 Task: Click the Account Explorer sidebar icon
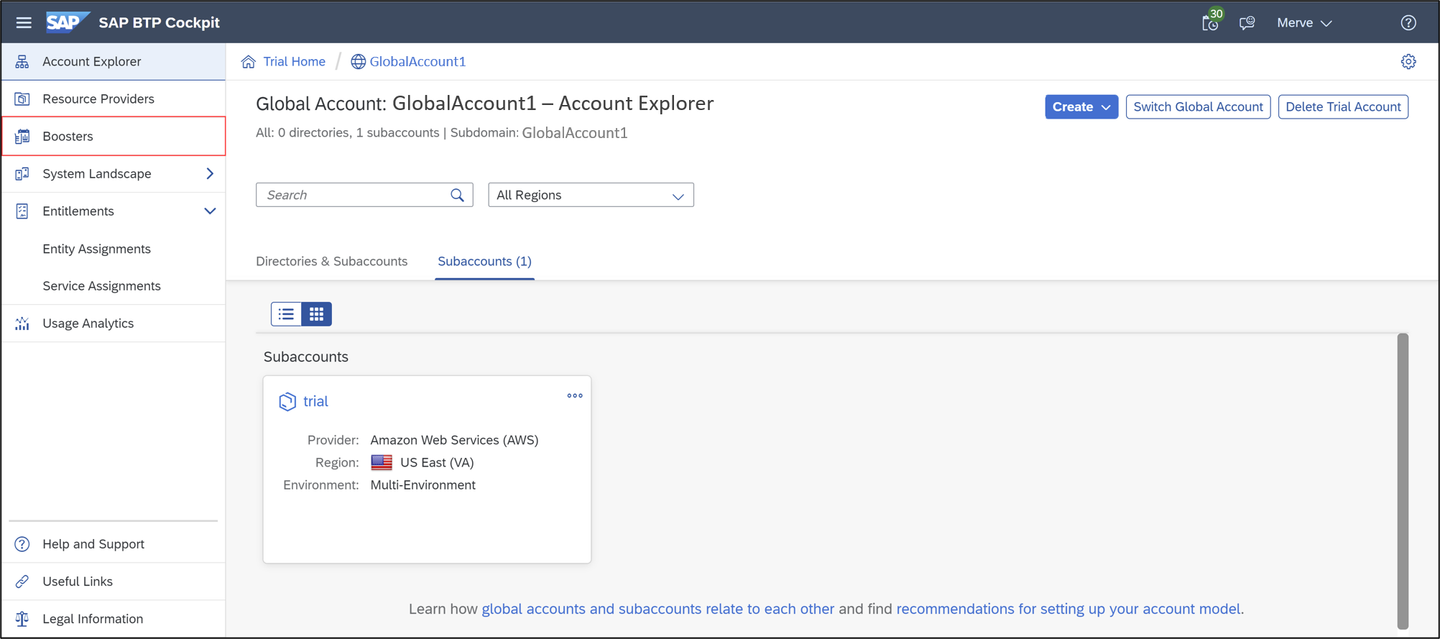click(x=22, y=62)
